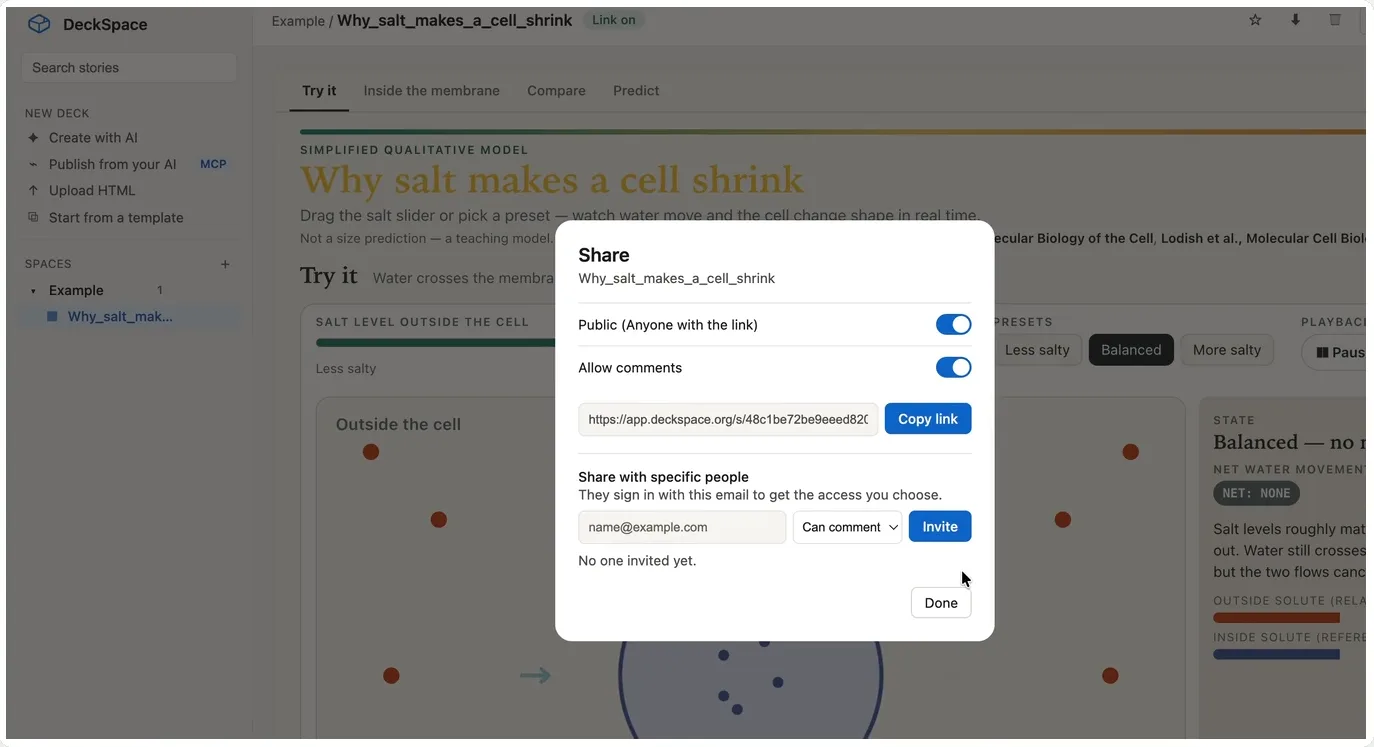Click the inside solute blue bar

pyautogui.click(x=1276, y=655)
